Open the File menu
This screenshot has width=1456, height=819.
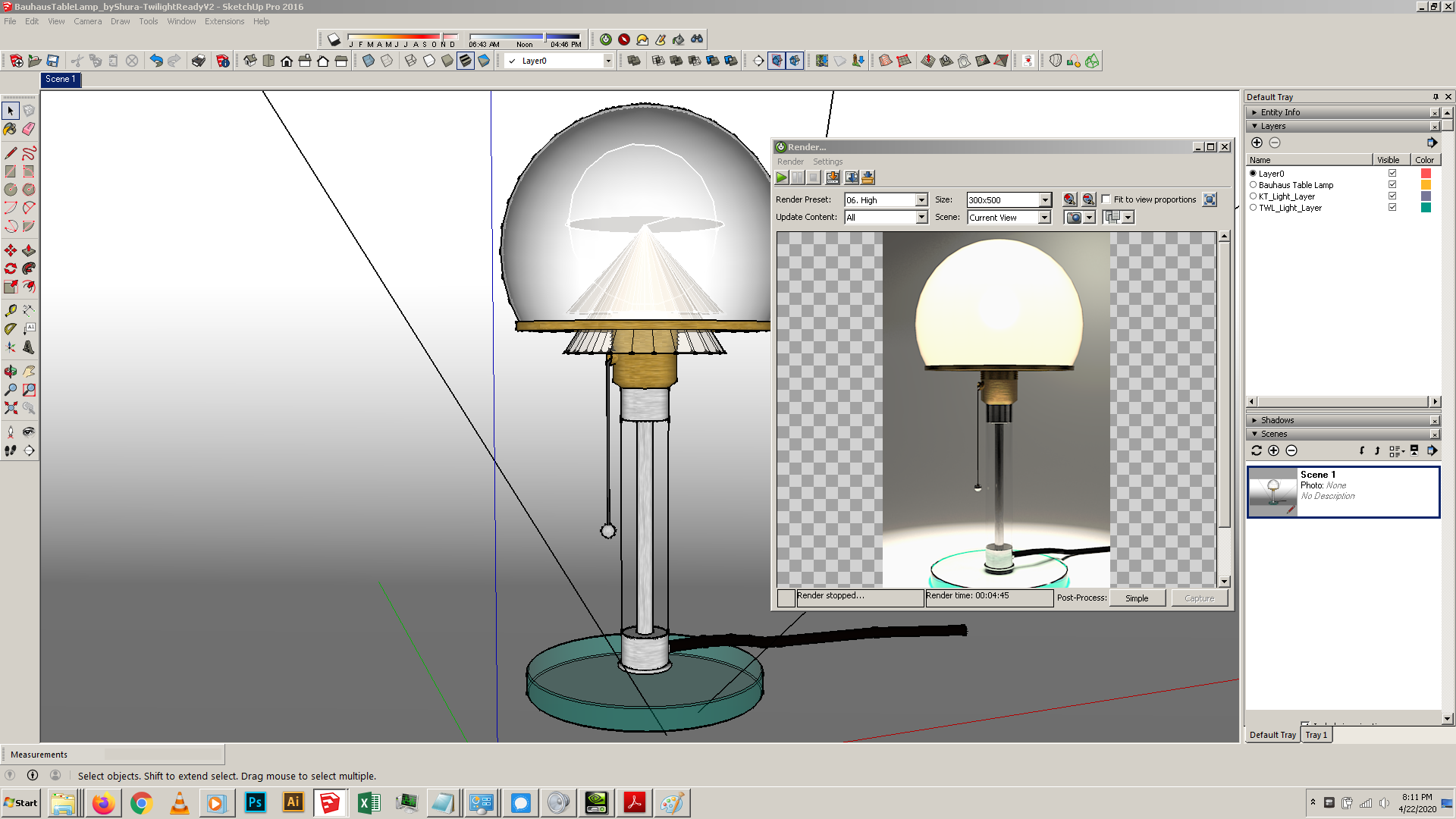10,21
